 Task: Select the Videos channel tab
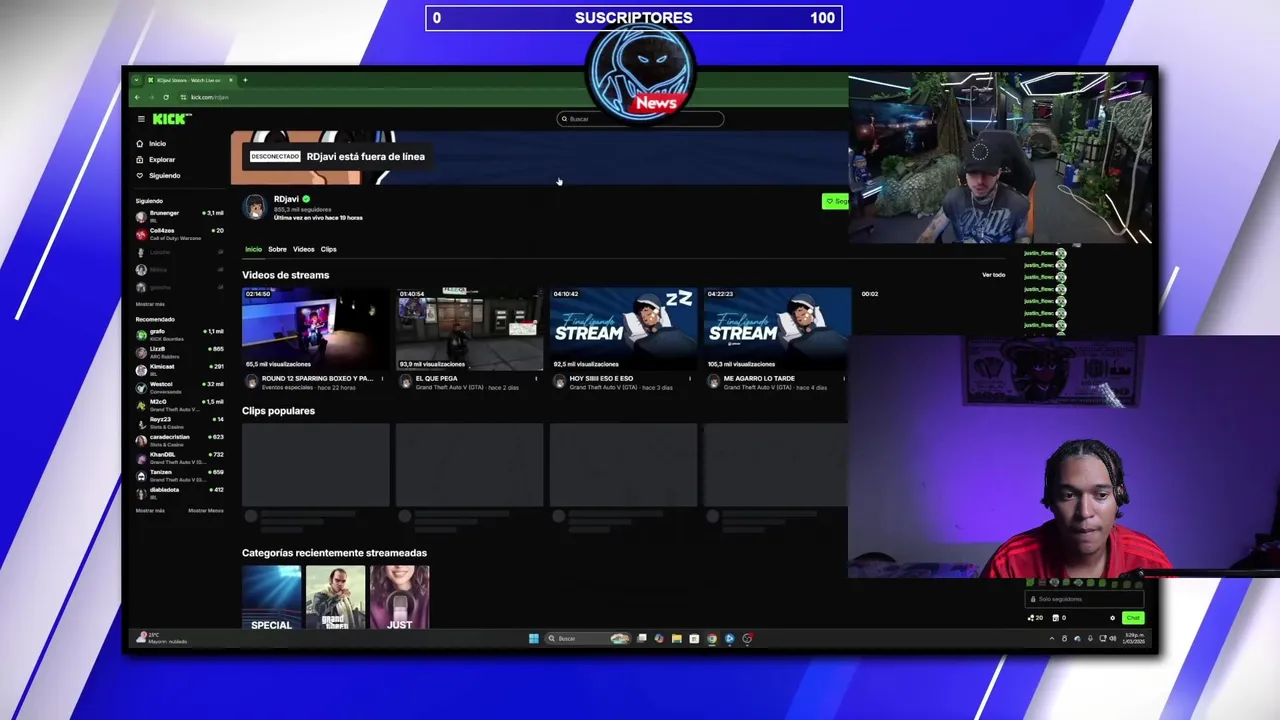click(304, 249)
